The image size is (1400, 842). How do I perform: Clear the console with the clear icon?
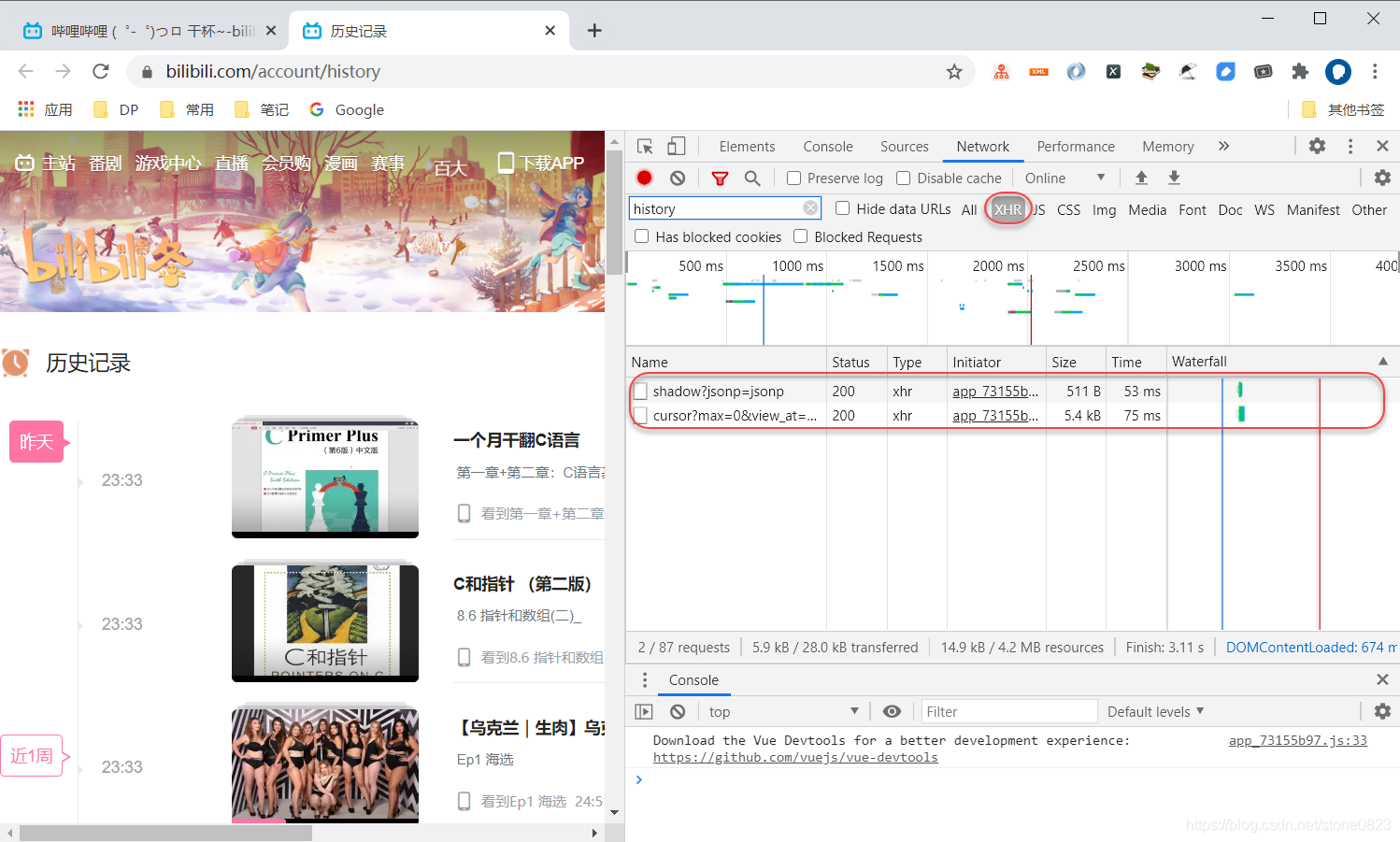click(678, 711)
